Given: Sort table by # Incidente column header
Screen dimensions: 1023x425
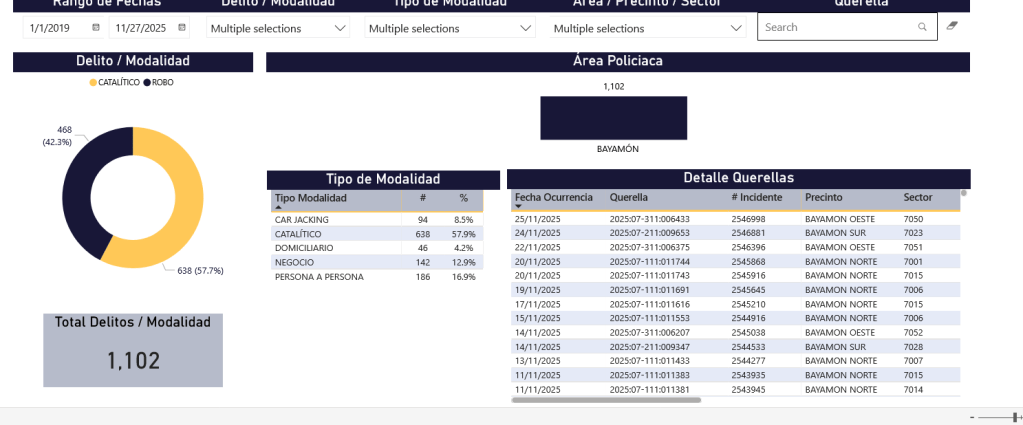Looking at the screenshot, I should [755, 197].
